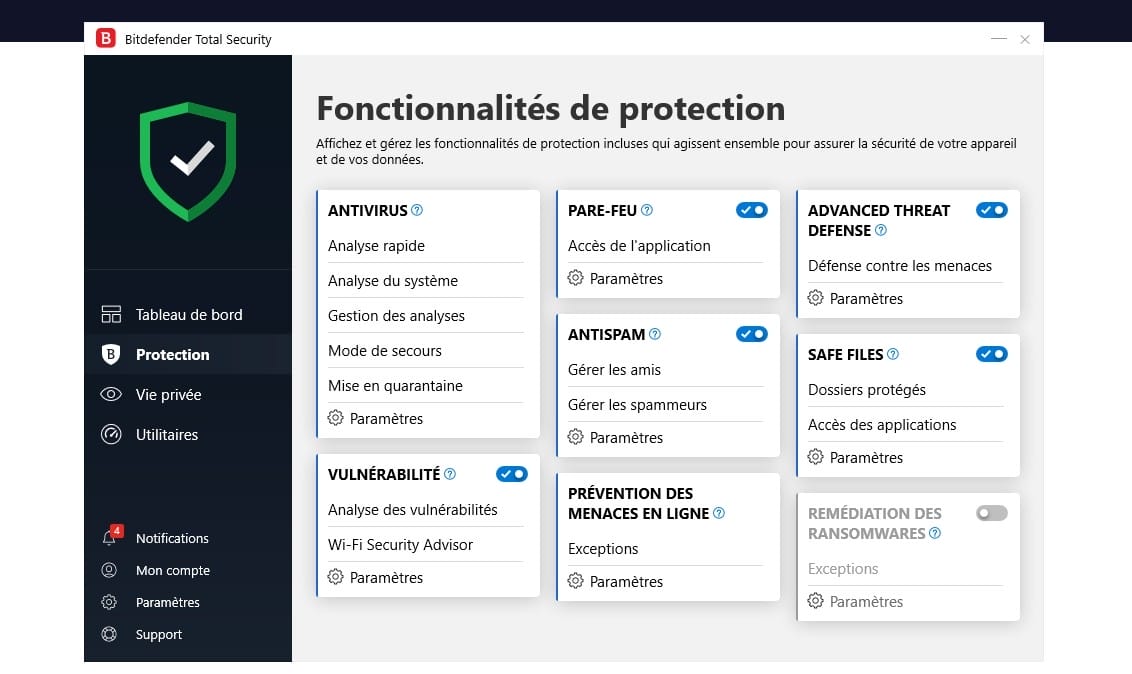1132x674 pixels.
Task: Click gear icon in Advanced Threat Defense card
Action: pos(815,298)
